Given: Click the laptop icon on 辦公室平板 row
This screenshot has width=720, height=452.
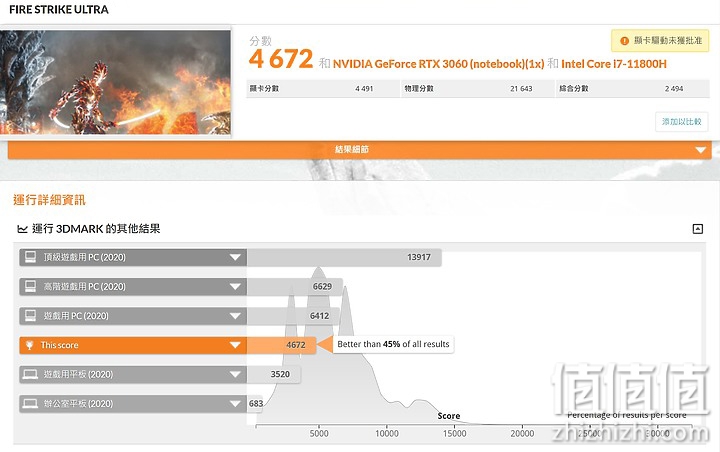Looking at the screenshot, I should tap(30, 404).
